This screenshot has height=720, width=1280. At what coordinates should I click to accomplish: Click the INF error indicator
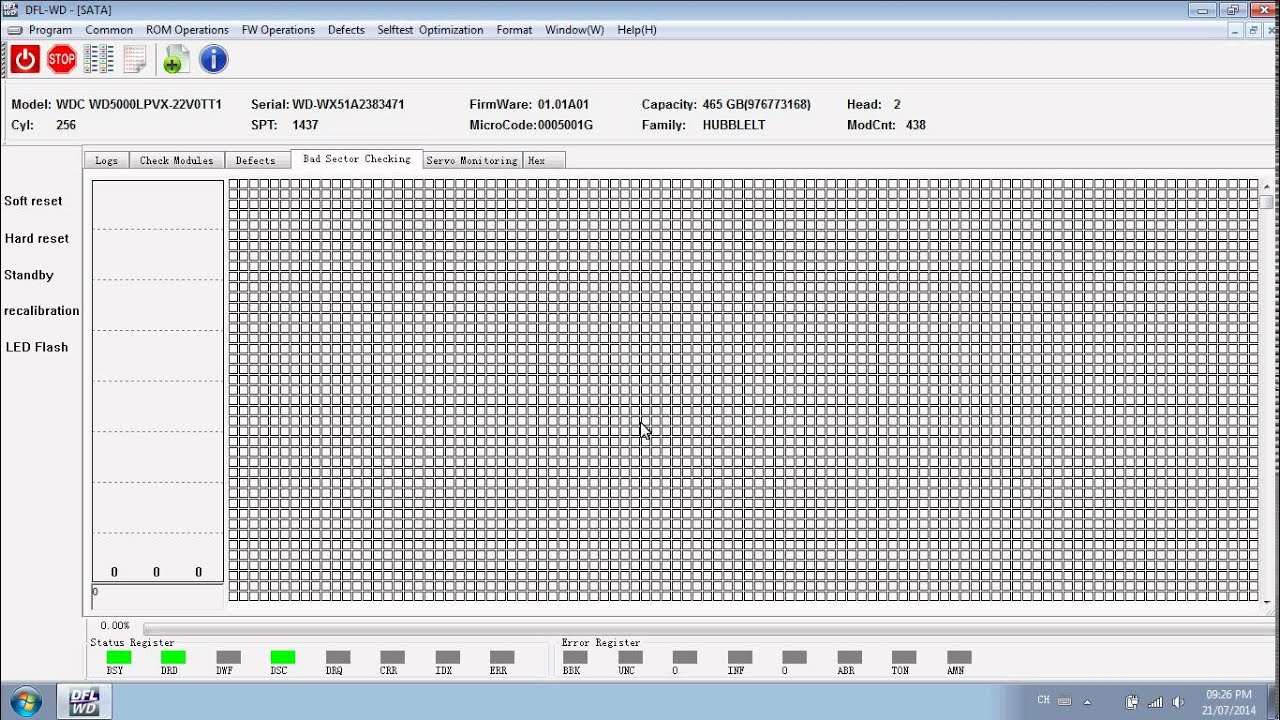740,657
